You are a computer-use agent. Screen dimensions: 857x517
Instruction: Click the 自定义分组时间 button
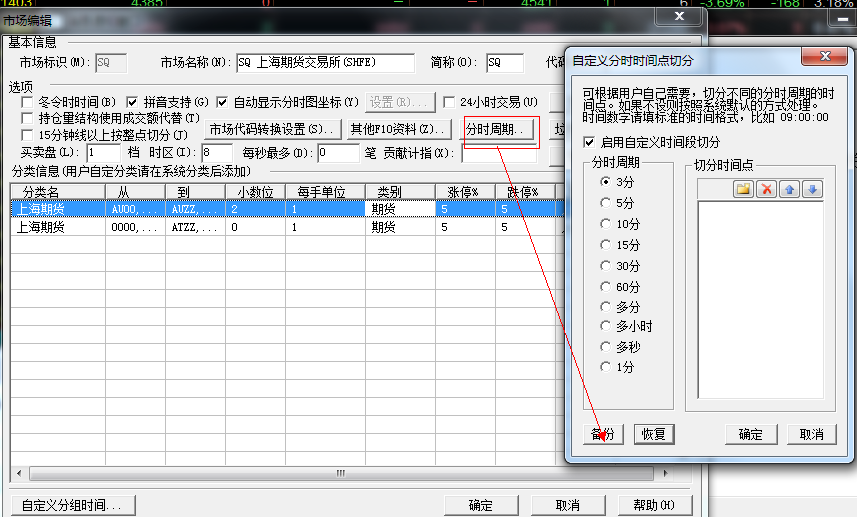click(72, 505)
